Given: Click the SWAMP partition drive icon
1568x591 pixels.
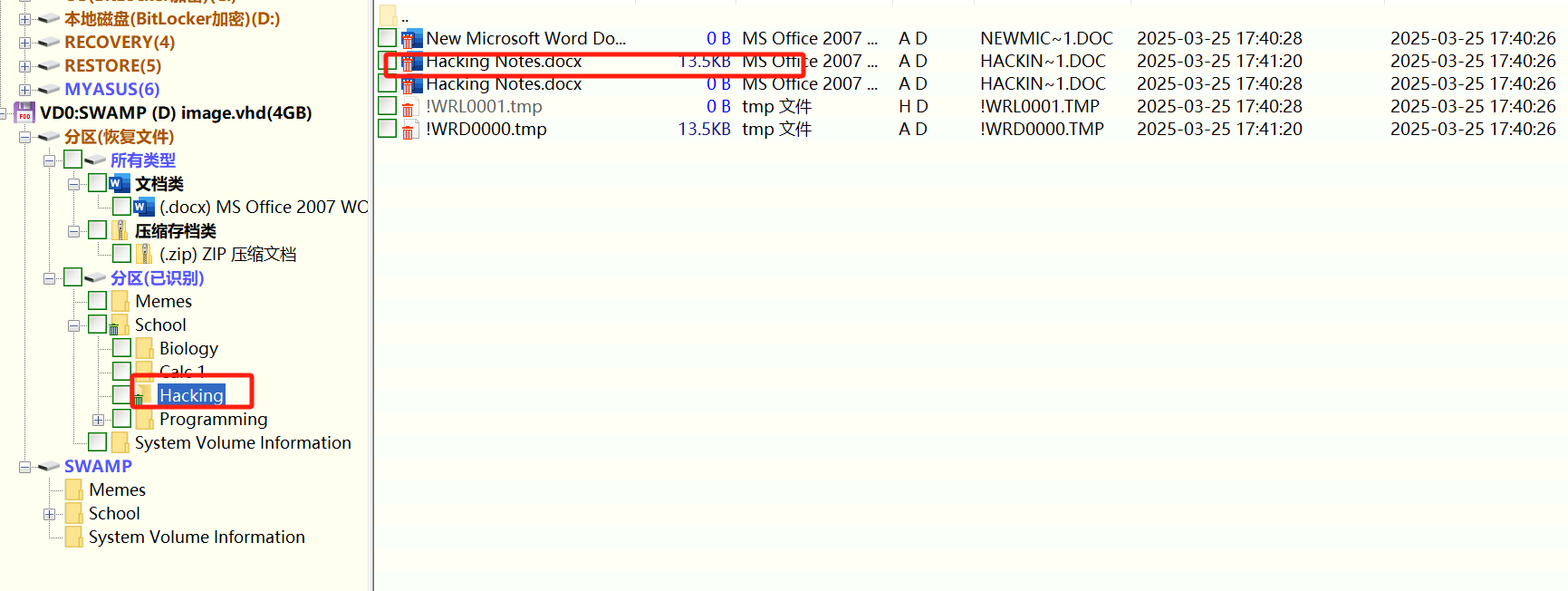Looking at the screenshot, I should pos(49,467).
